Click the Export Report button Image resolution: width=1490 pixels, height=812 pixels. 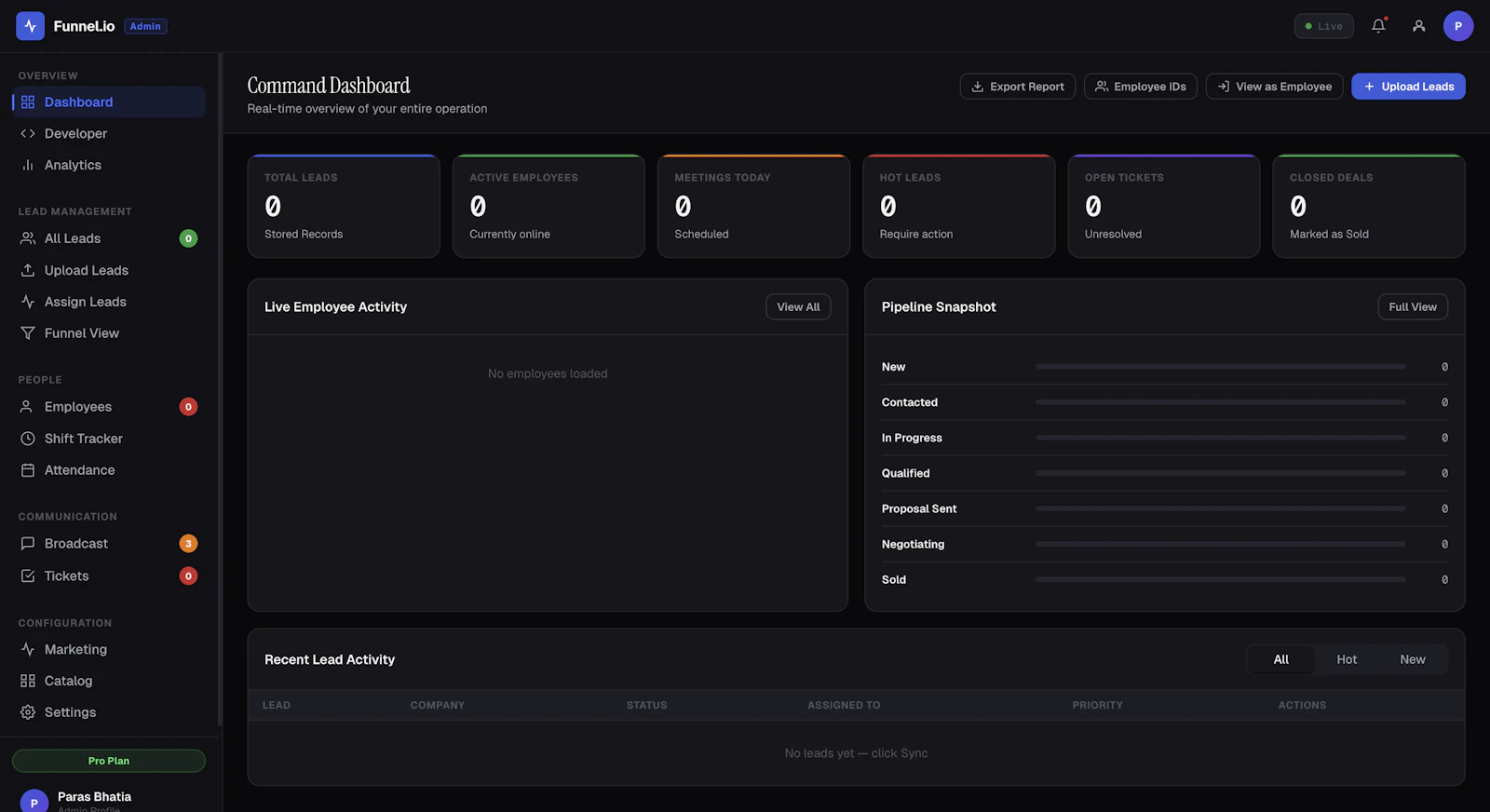(x=1018, y=87)
